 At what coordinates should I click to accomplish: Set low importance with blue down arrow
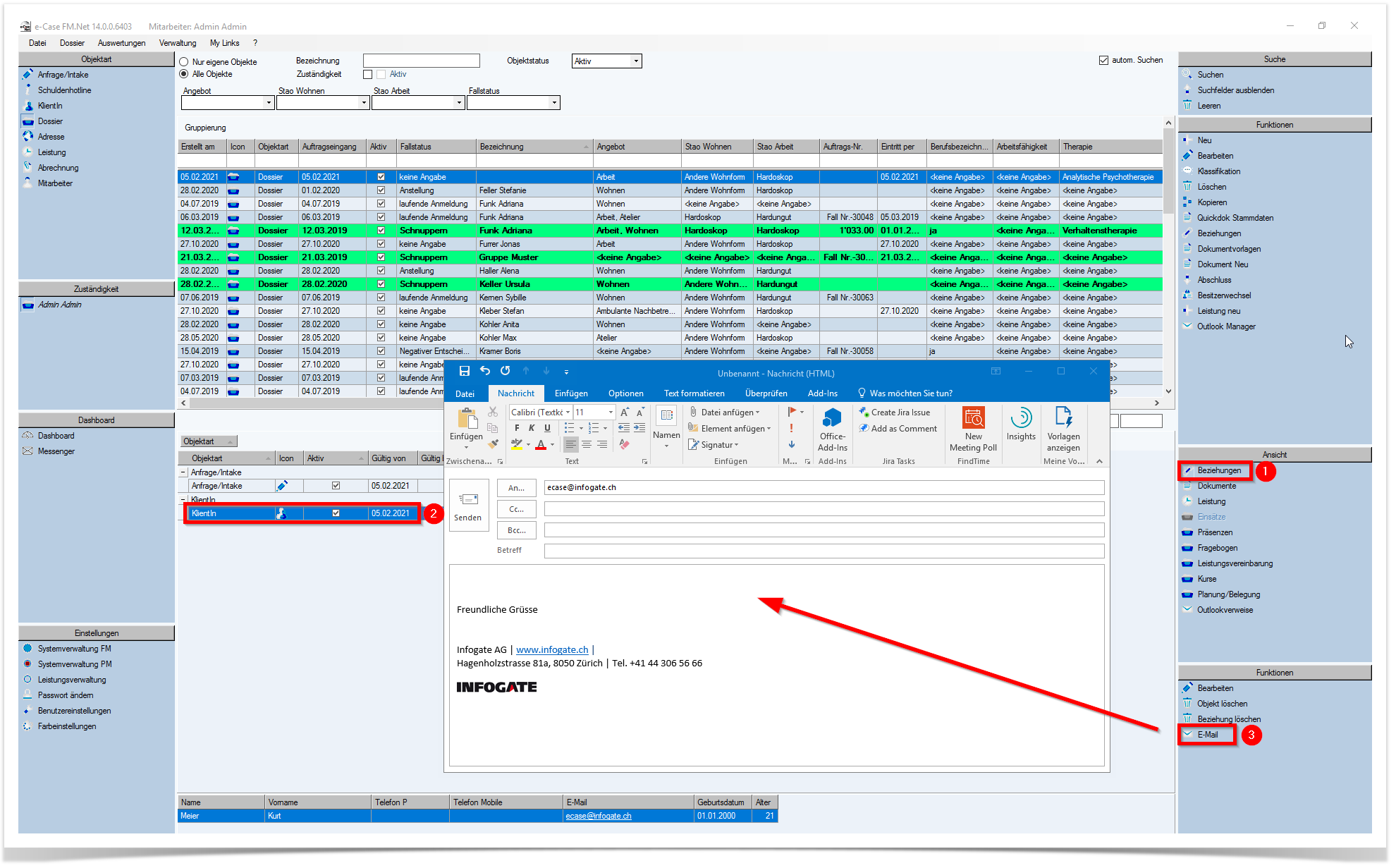point(792,444)
